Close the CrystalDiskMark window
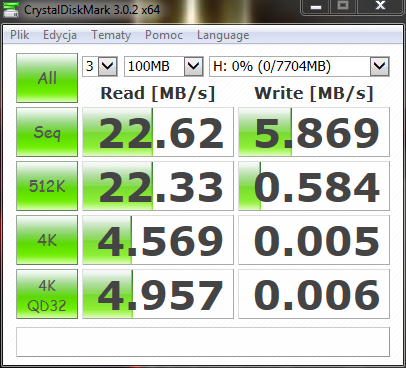406x368 pixels. pos(380,7)
